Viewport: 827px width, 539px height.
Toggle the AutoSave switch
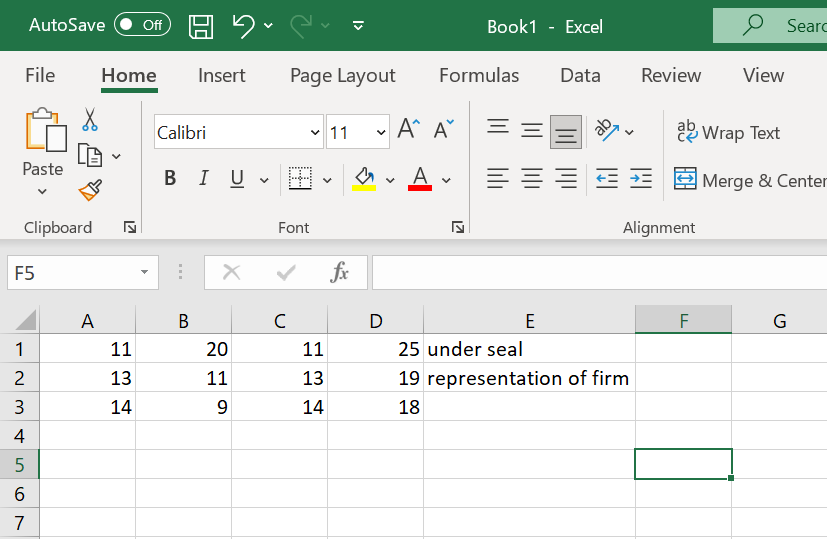coord(142,25)
